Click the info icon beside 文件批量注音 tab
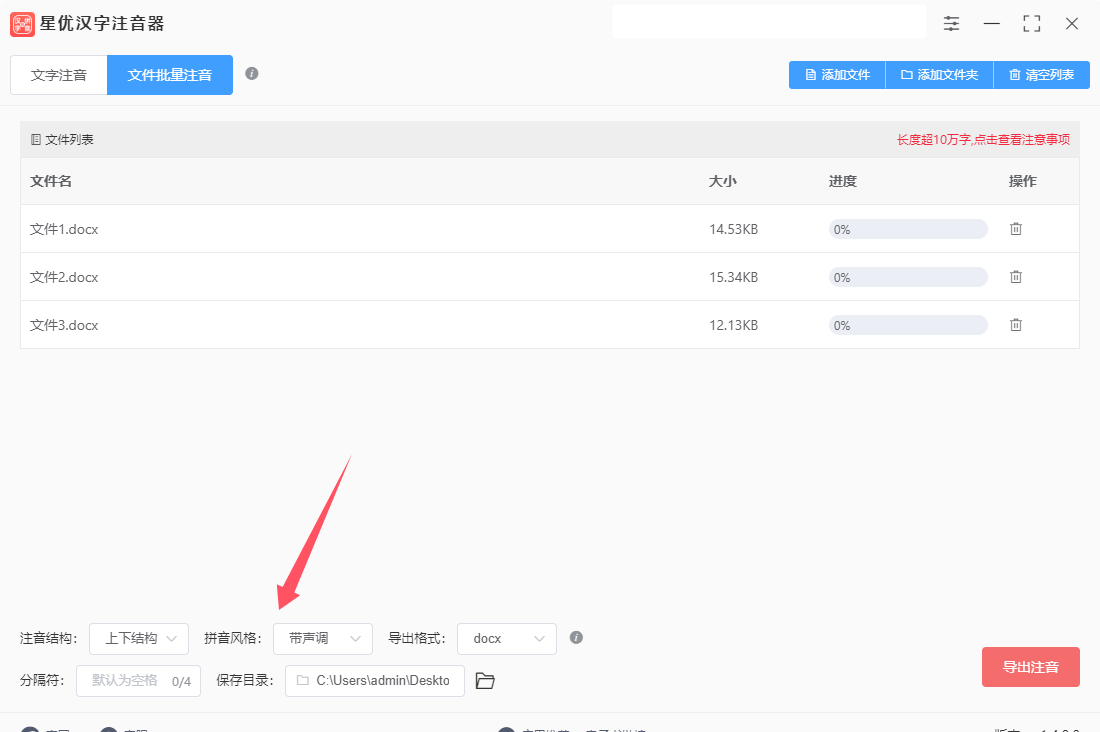 254,74
